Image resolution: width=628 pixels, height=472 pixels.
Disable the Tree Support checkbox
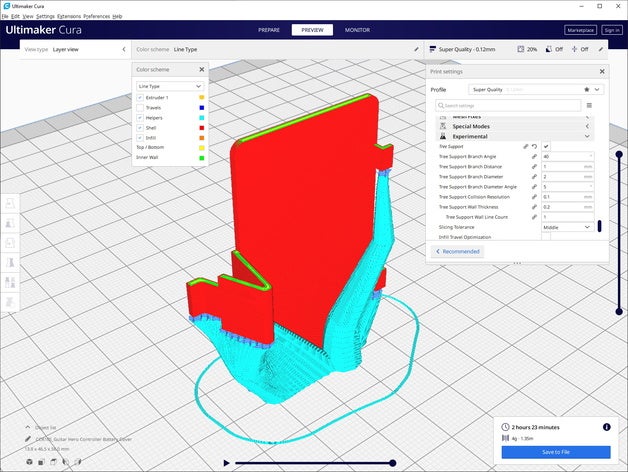click(x=546, y=146)
